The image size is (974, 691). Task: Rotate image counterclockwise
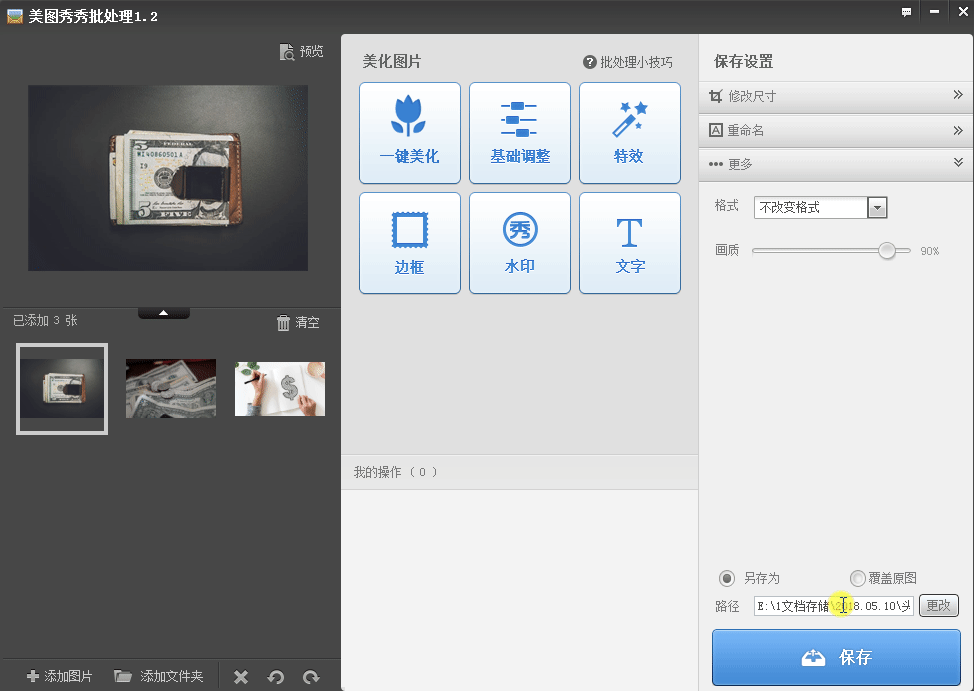click(276, 677)
